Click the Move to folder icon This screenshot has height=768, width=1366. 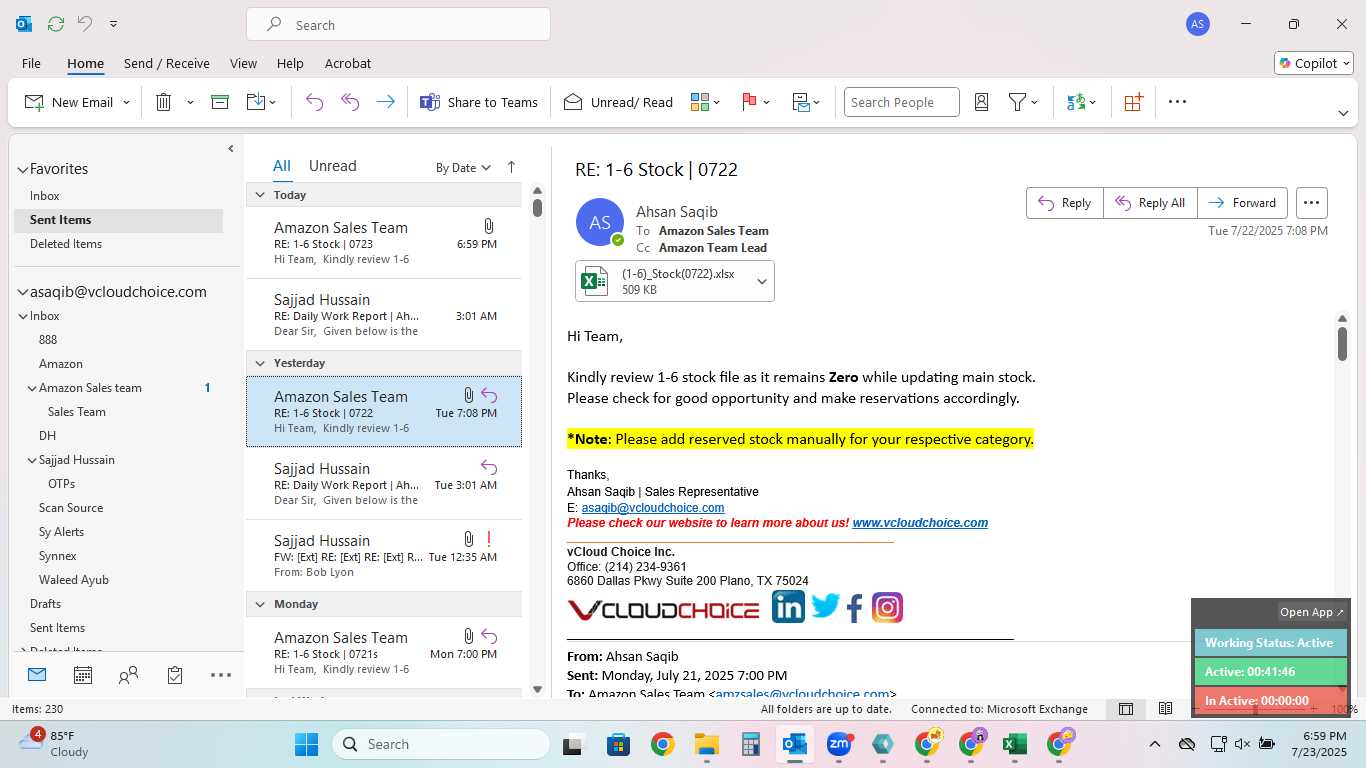(x=255, y=102)
